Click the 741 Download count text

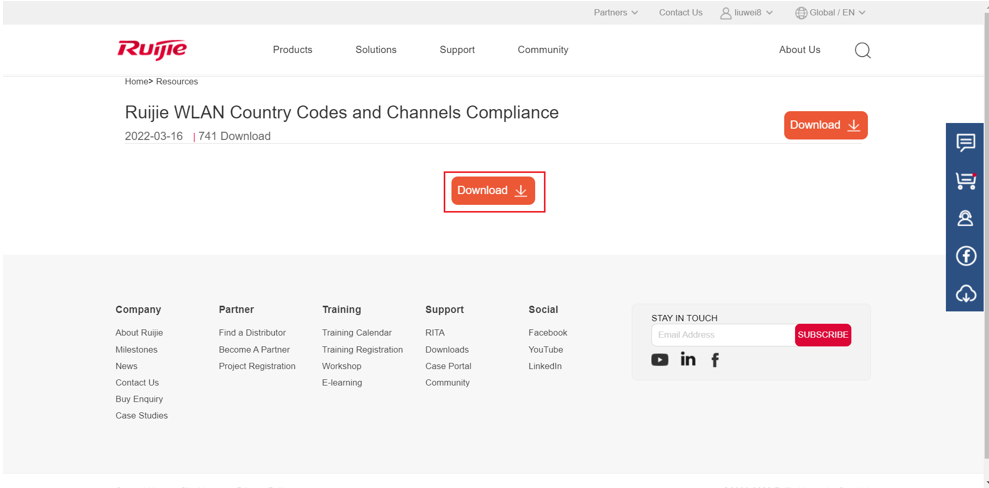point(235,136)
